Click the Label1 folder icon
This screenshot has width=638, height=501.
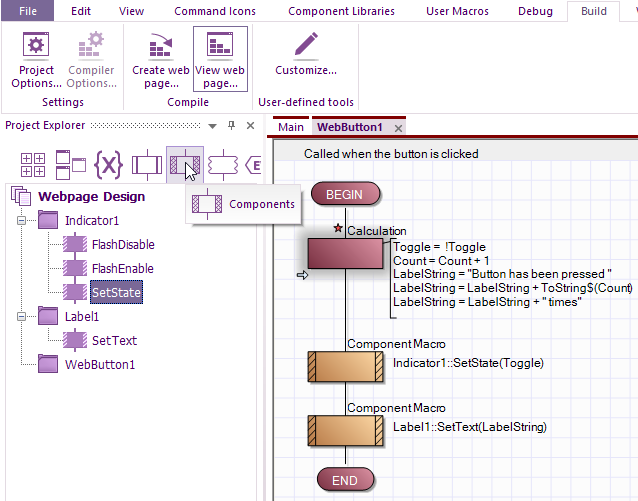48,316
